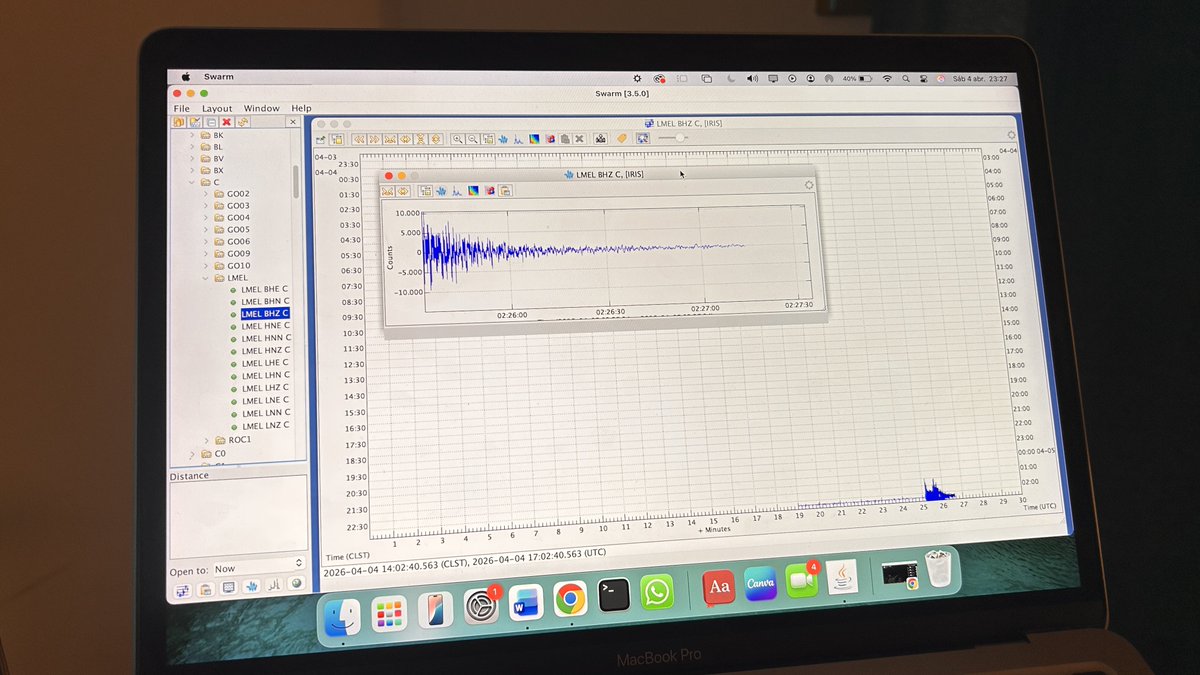Click the wave icon at bottom of sidebar
The image size is (1200, 675).
coord(251,586)
